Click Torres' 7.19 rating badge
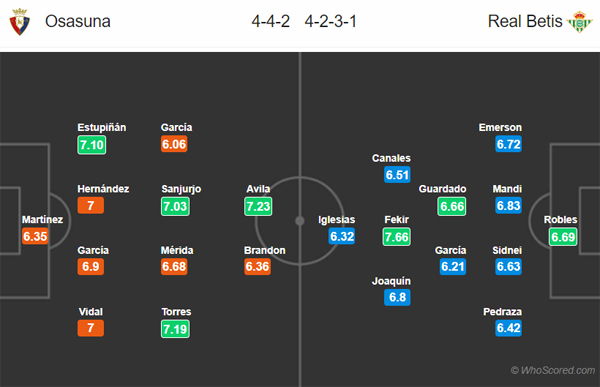The width and height of the screenshot is (600, 387). pos(175,329)
